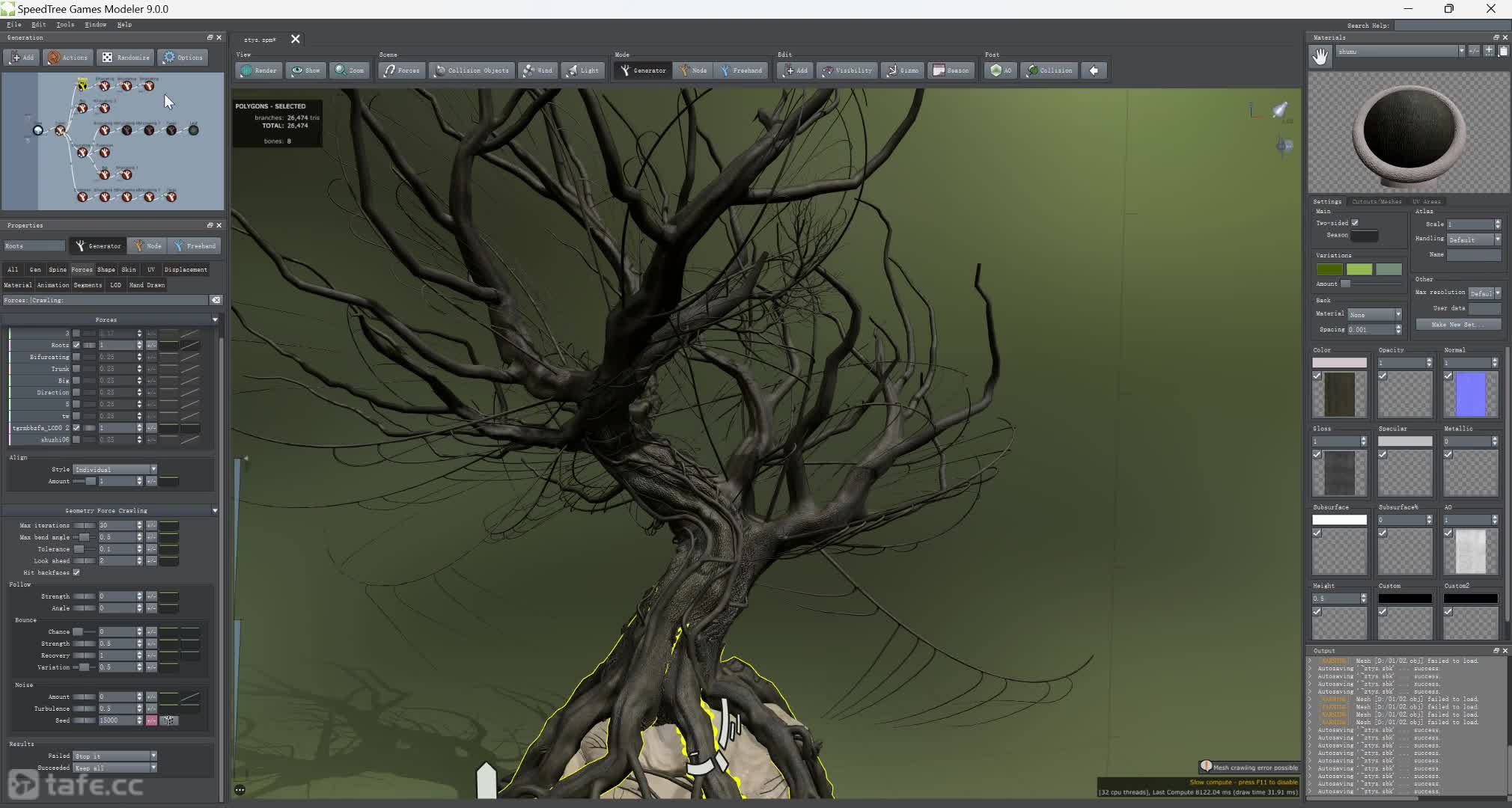Uncheck the Roots force checkbox
This screenshot has height=808, width=1512.
click(x=76, y=345)
